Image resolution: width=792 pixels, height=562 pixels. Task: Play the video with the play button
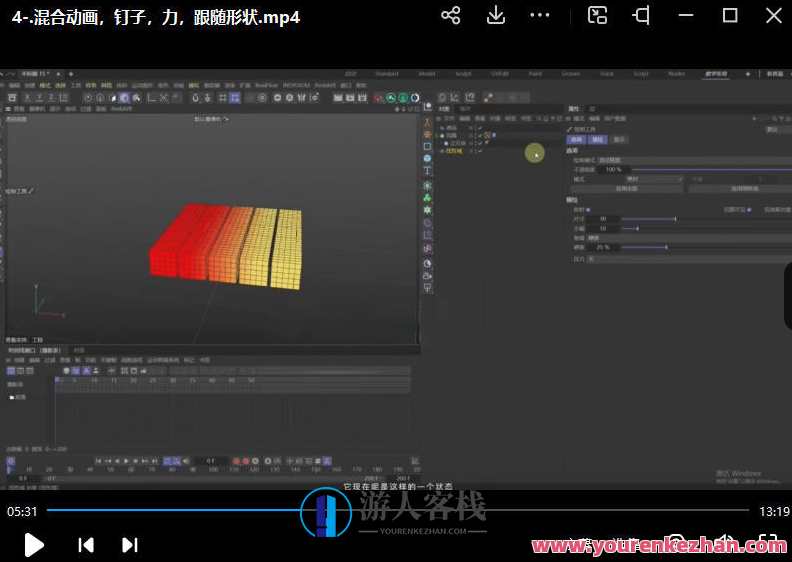point(34,544)
